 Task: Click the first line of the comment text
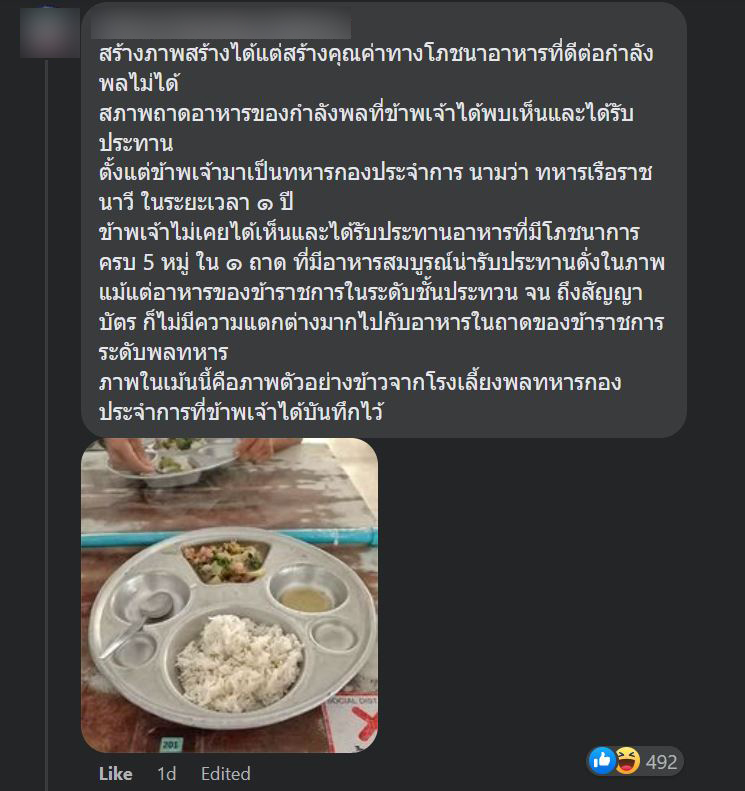(x=376, y=53)
